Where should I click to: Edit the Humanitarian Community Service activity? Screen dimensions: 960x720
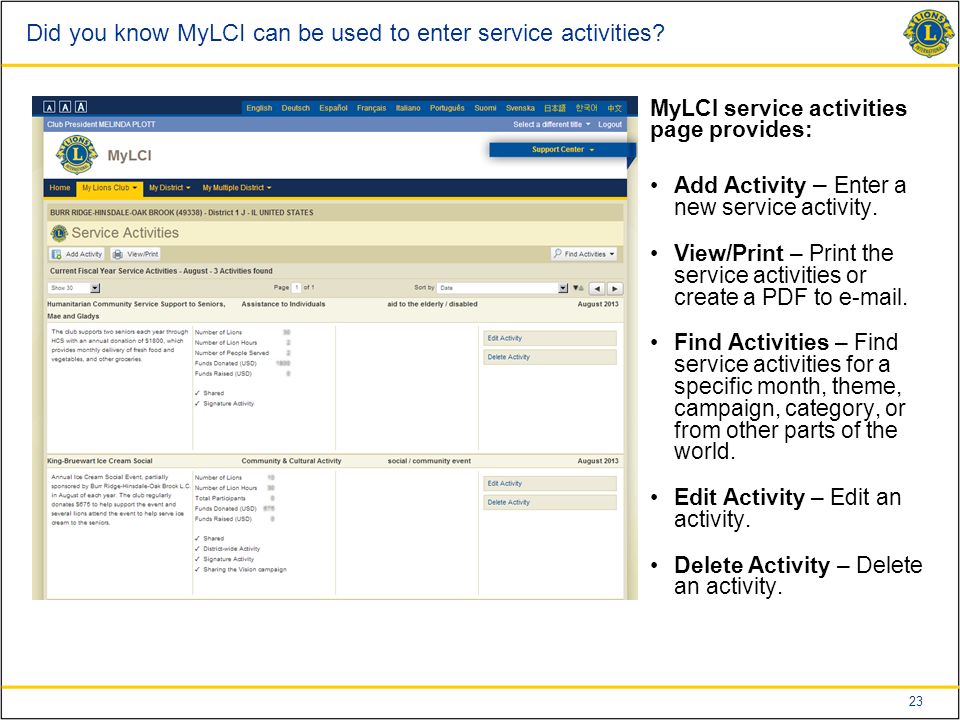(x=549, y=338)
